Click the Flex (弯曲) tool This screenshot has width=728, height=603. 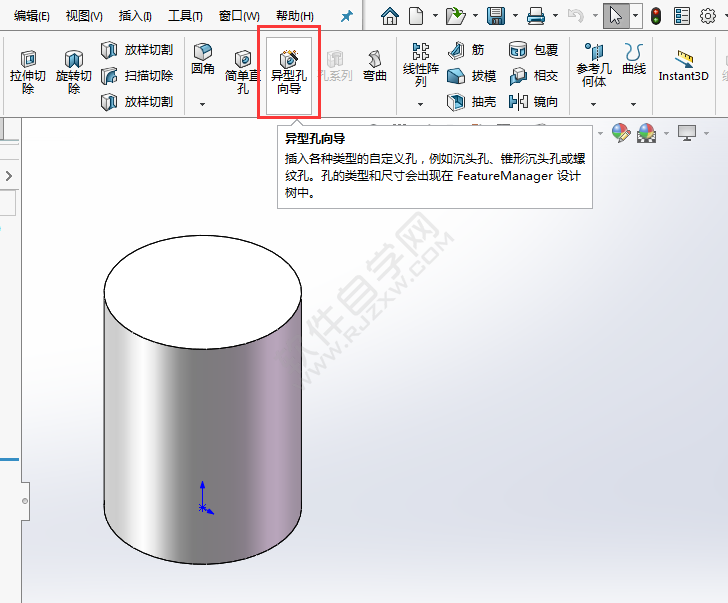pos(375,66)
